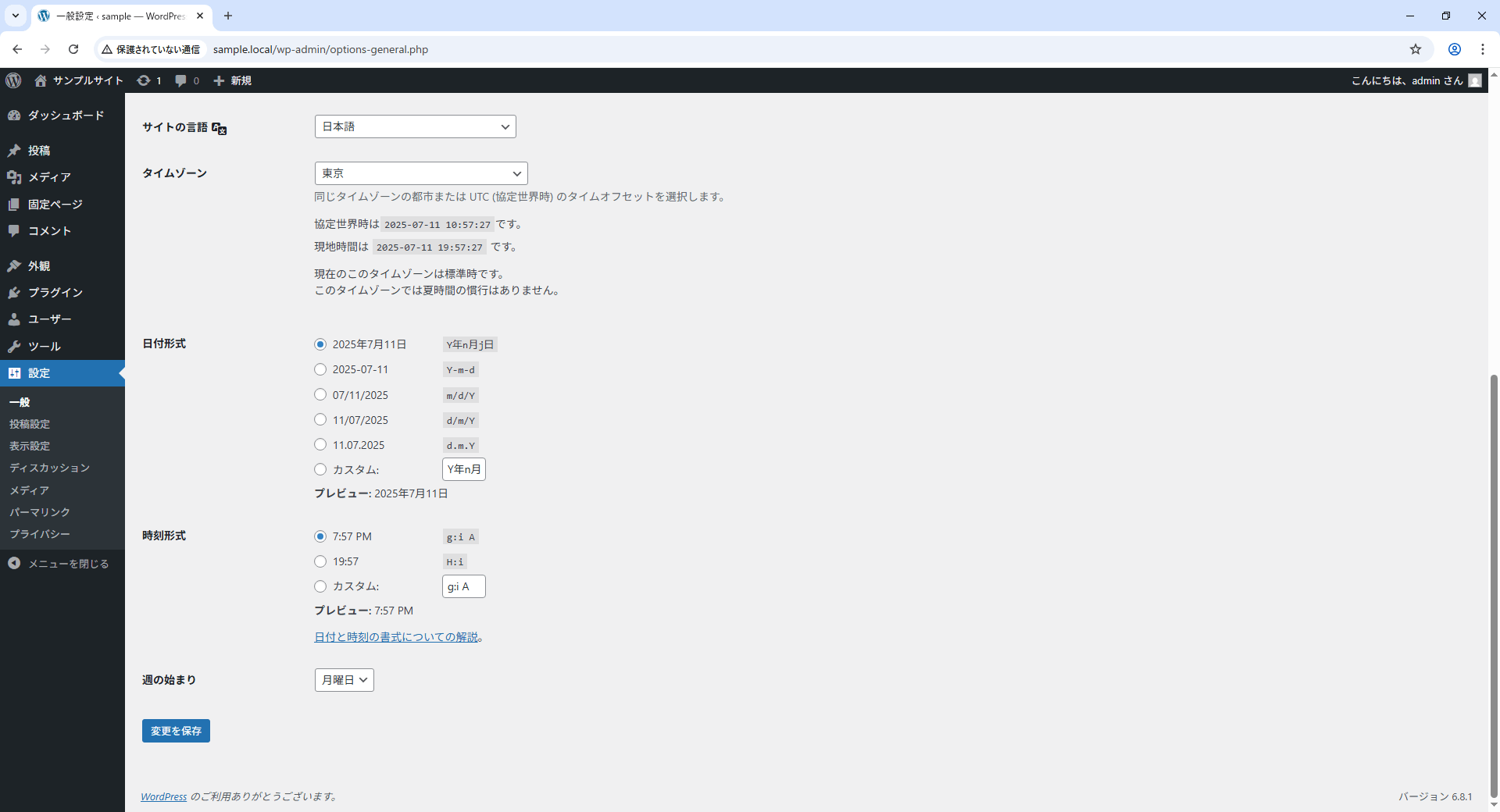Open 投稿設定 submenu item
Viewport: 1500px width, 812px height.
tap(30, 424)
